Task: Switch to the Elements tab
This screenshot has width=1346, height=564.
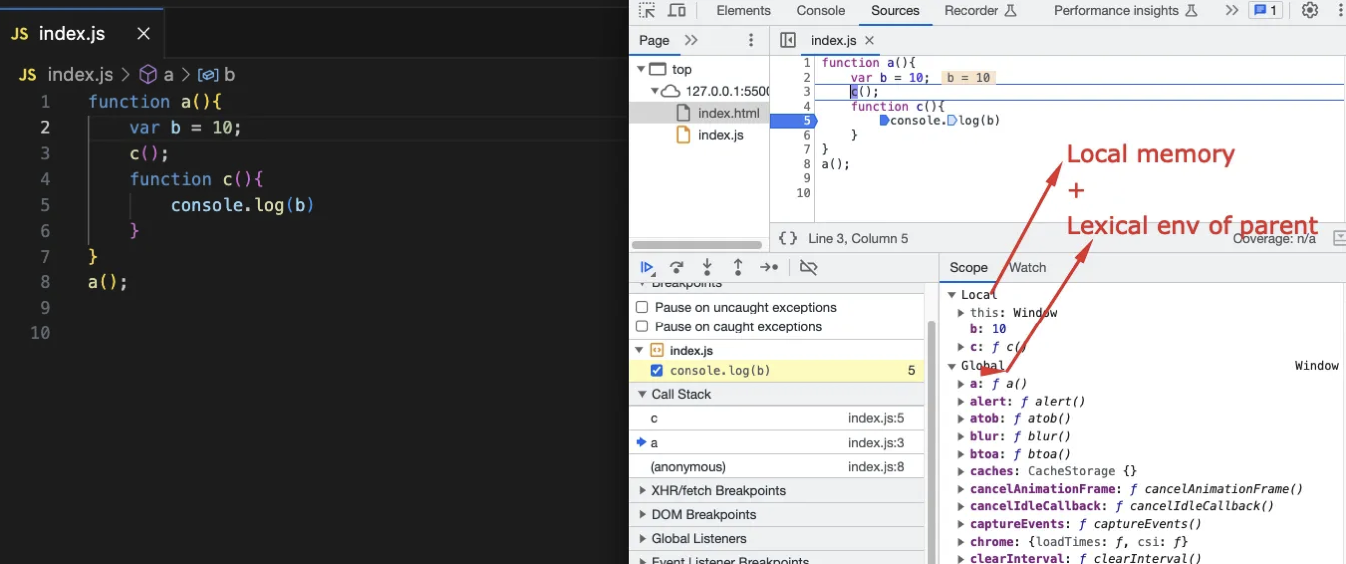Action: (x=743, y=11)
